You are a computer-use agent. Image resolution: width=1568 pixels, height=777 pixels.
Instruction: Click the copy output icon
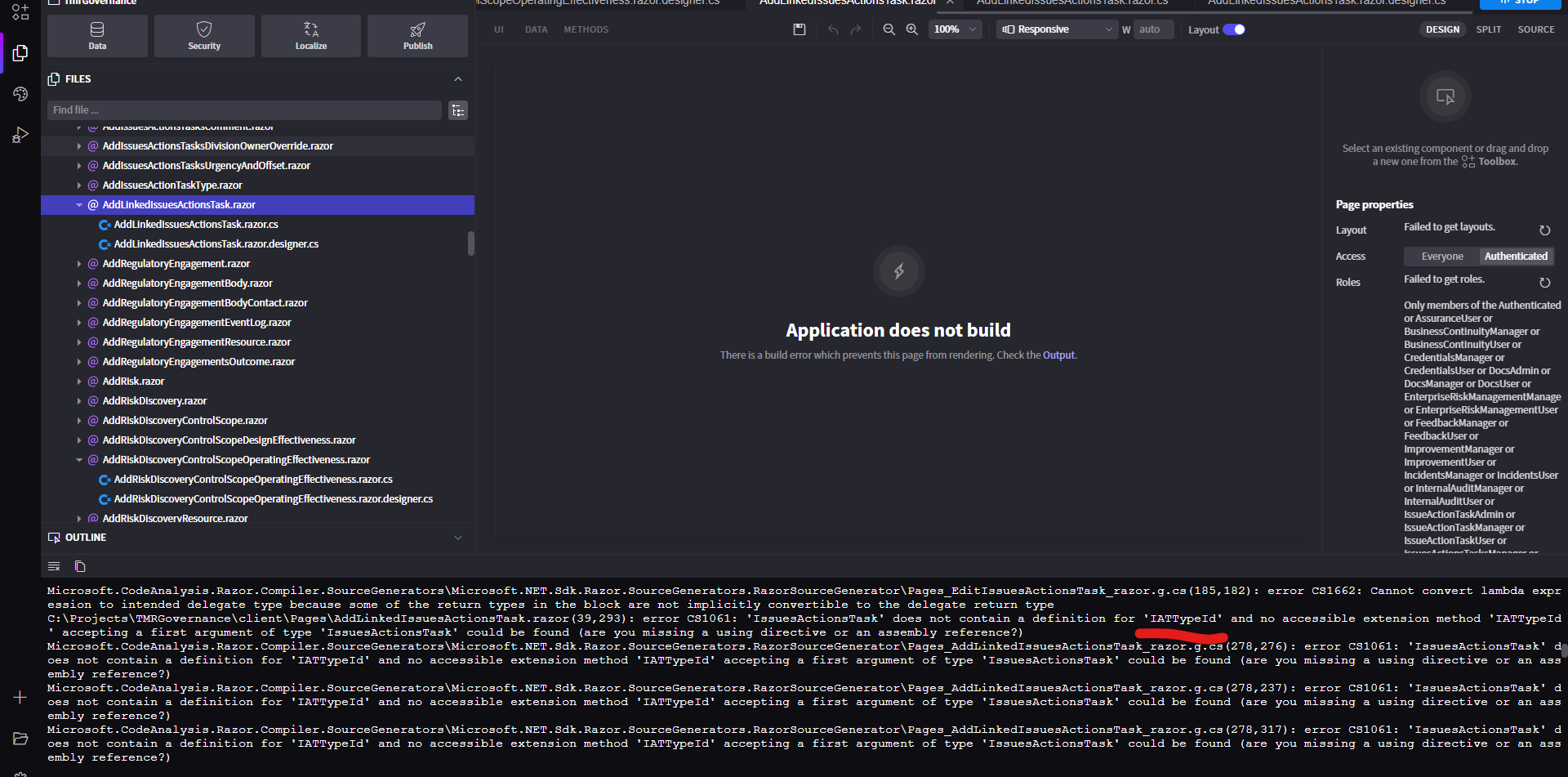80,566
